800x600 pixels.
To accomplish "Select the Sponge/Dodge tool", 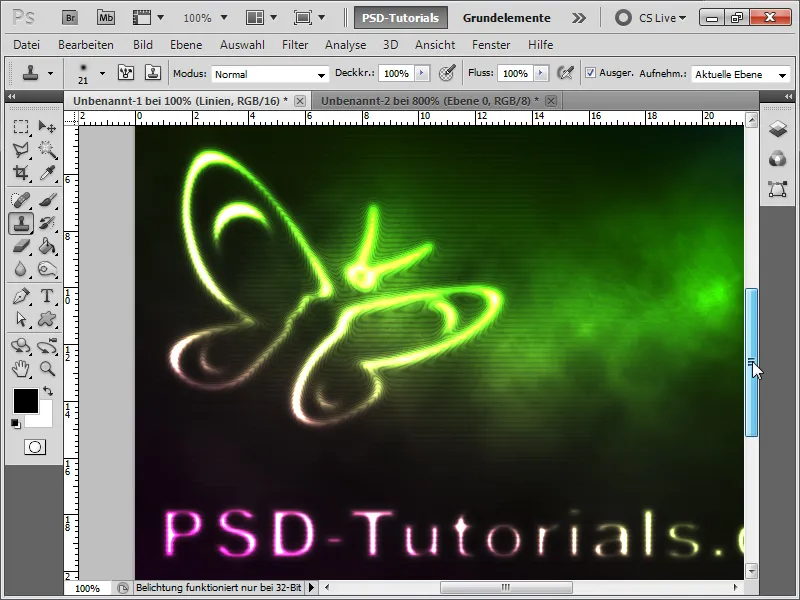I will (47, 269).
